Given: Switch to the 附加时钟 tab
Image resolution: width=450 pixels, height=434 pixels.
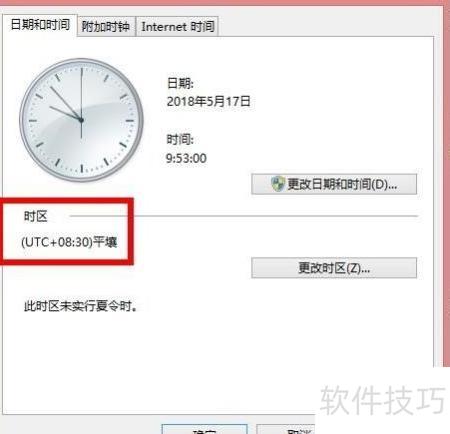Looking at the screenshot, I should pyautogui.click(x=106, y=26).
